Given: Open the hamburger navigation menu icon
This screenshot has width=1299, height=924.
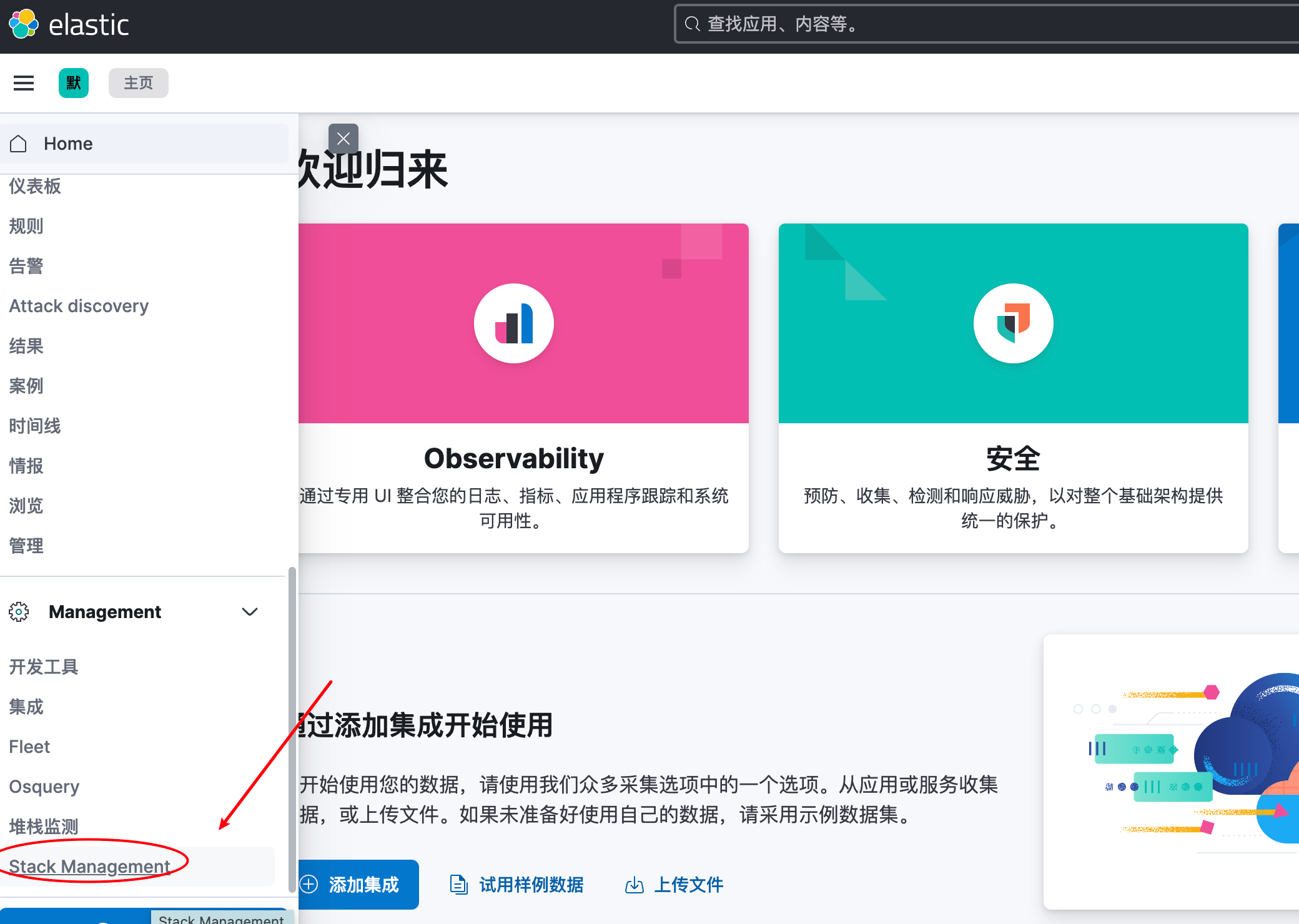Looking at the screenshot, I should tap(23, 82).
